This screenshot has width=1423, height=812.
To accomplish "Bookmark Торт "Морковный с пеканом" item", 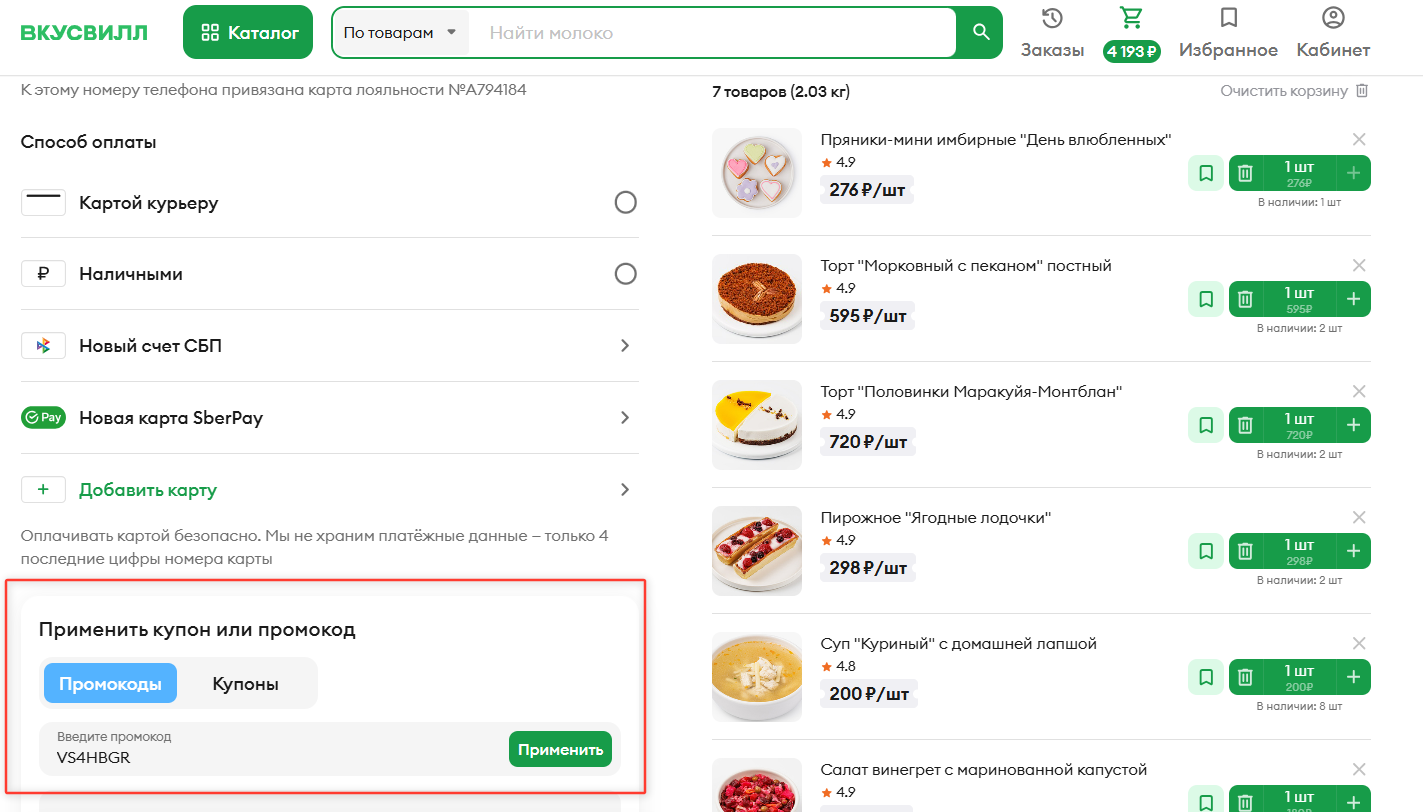I will coord(1206,299).
